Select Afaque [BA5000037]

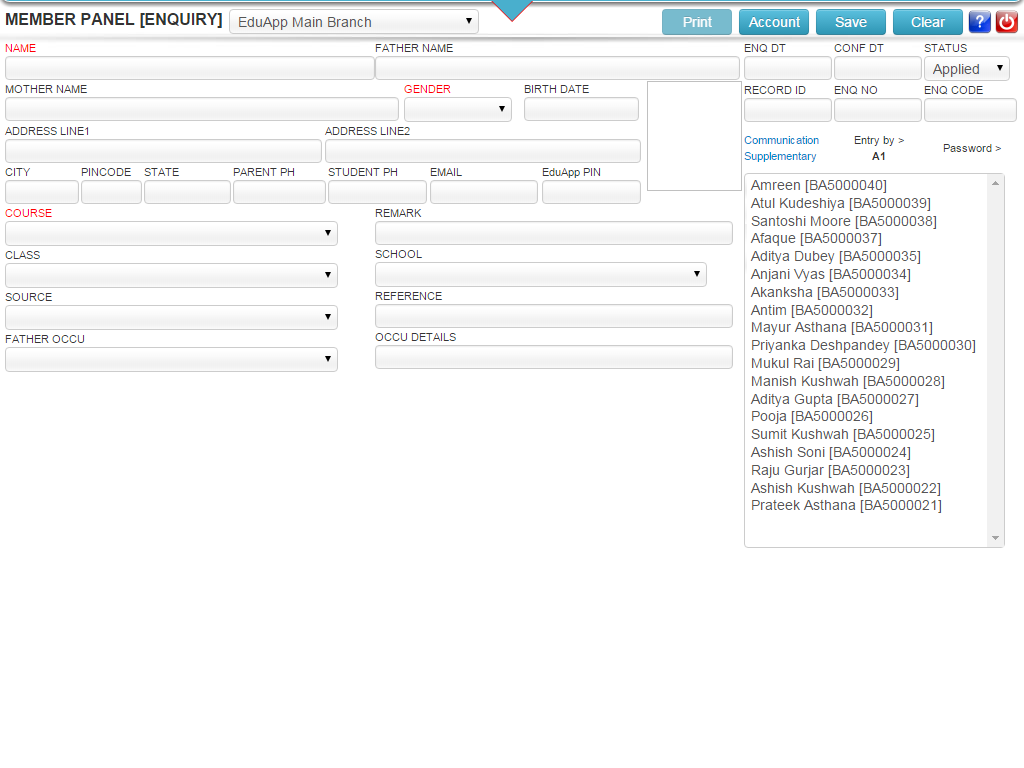[x=816, y=238]
